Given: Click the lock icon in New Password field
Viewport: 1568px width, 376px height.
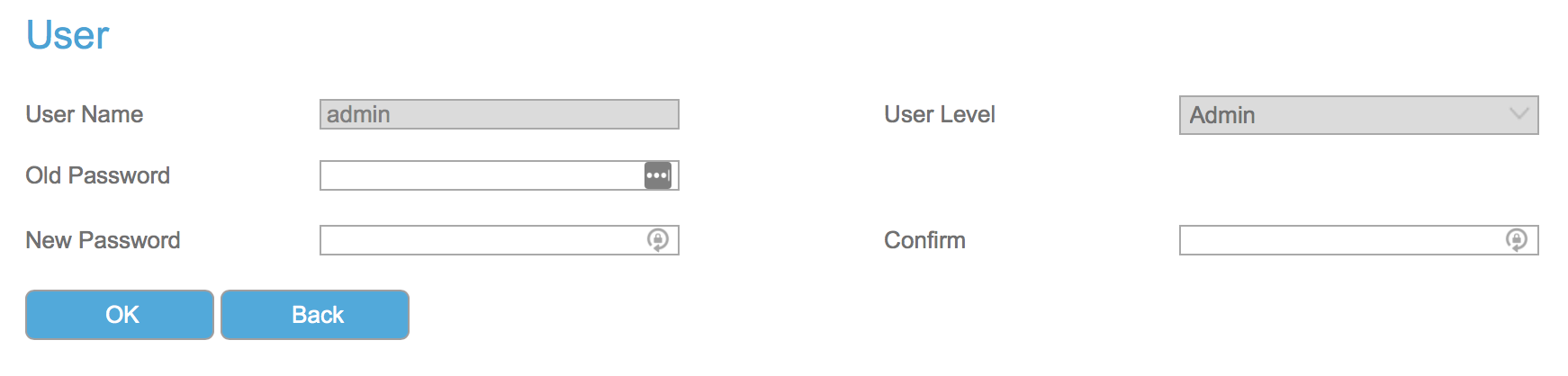Looking at the screenshot, I should coord(658,240).
